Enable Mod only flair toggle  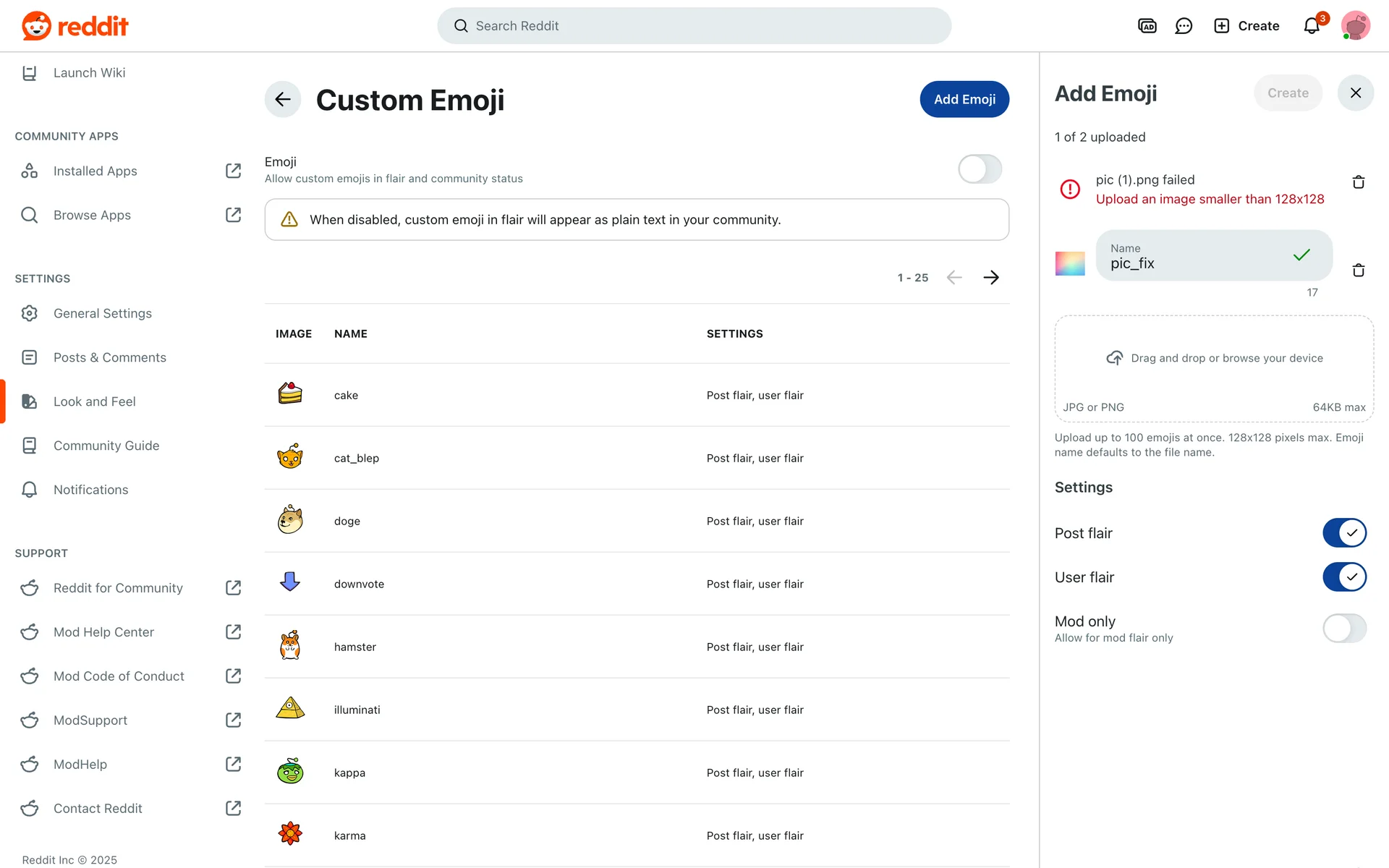coord(1344,629)
